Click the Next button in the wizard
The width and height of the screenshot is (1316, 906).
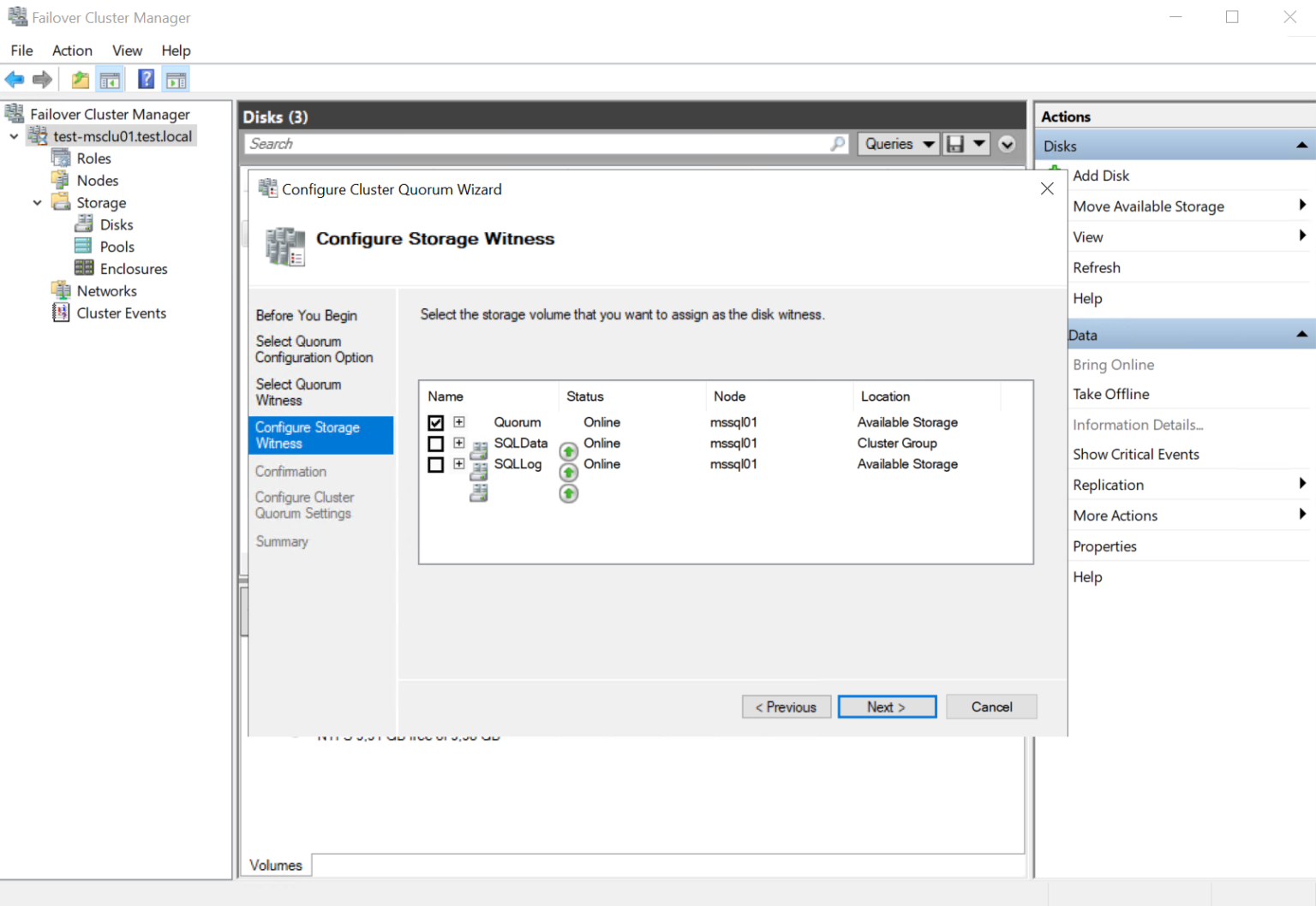pos(887,706)
